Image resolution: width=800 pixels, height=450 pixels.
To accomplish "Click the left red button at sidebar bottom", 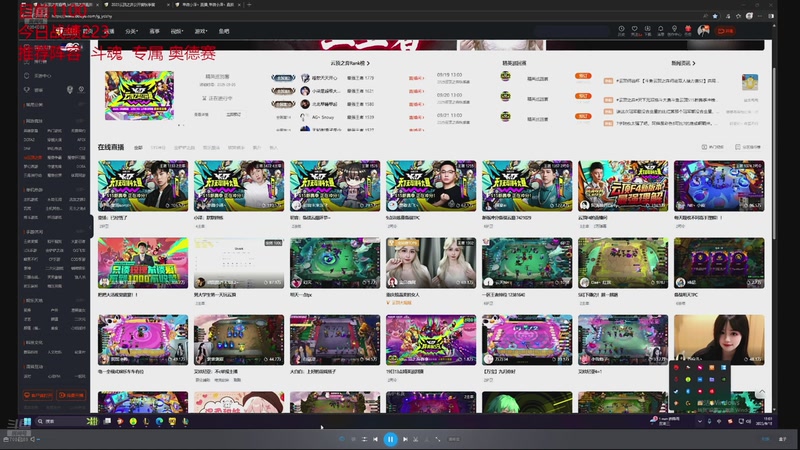I will [x=38, y=395].
